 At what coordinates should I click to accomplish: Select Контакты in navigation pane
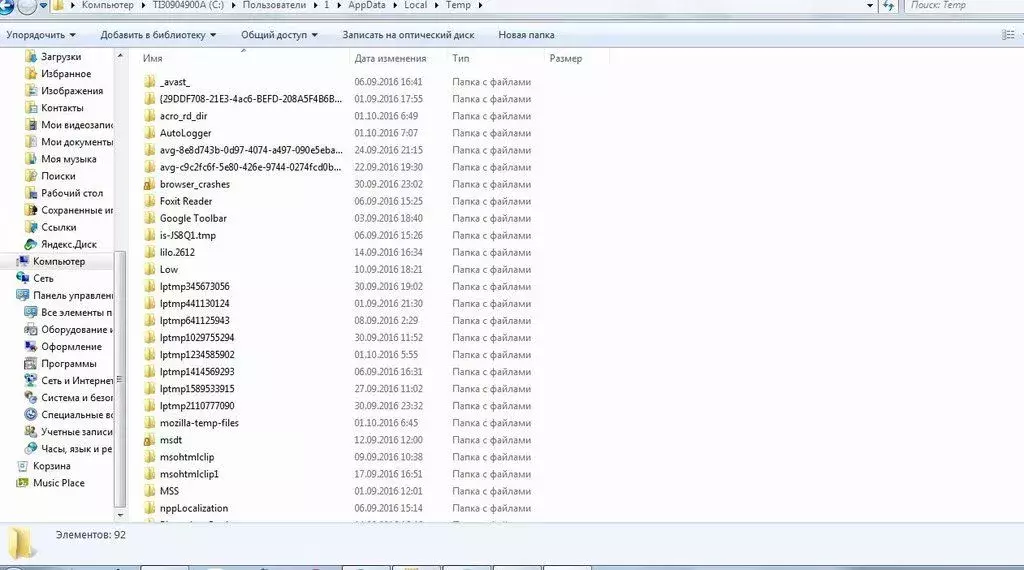62,108
